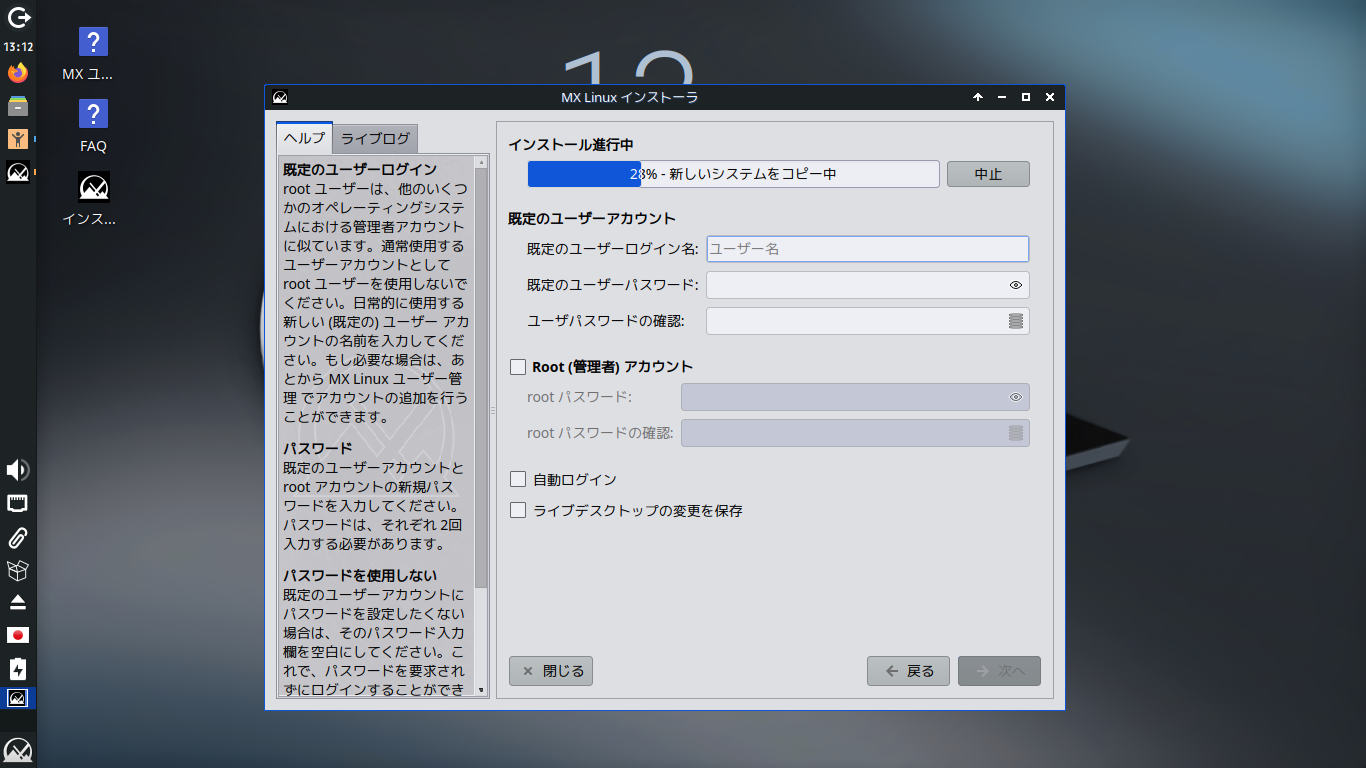
Task: Open the FAQ desktop shortcut
Action: click(x=93, y=126)
